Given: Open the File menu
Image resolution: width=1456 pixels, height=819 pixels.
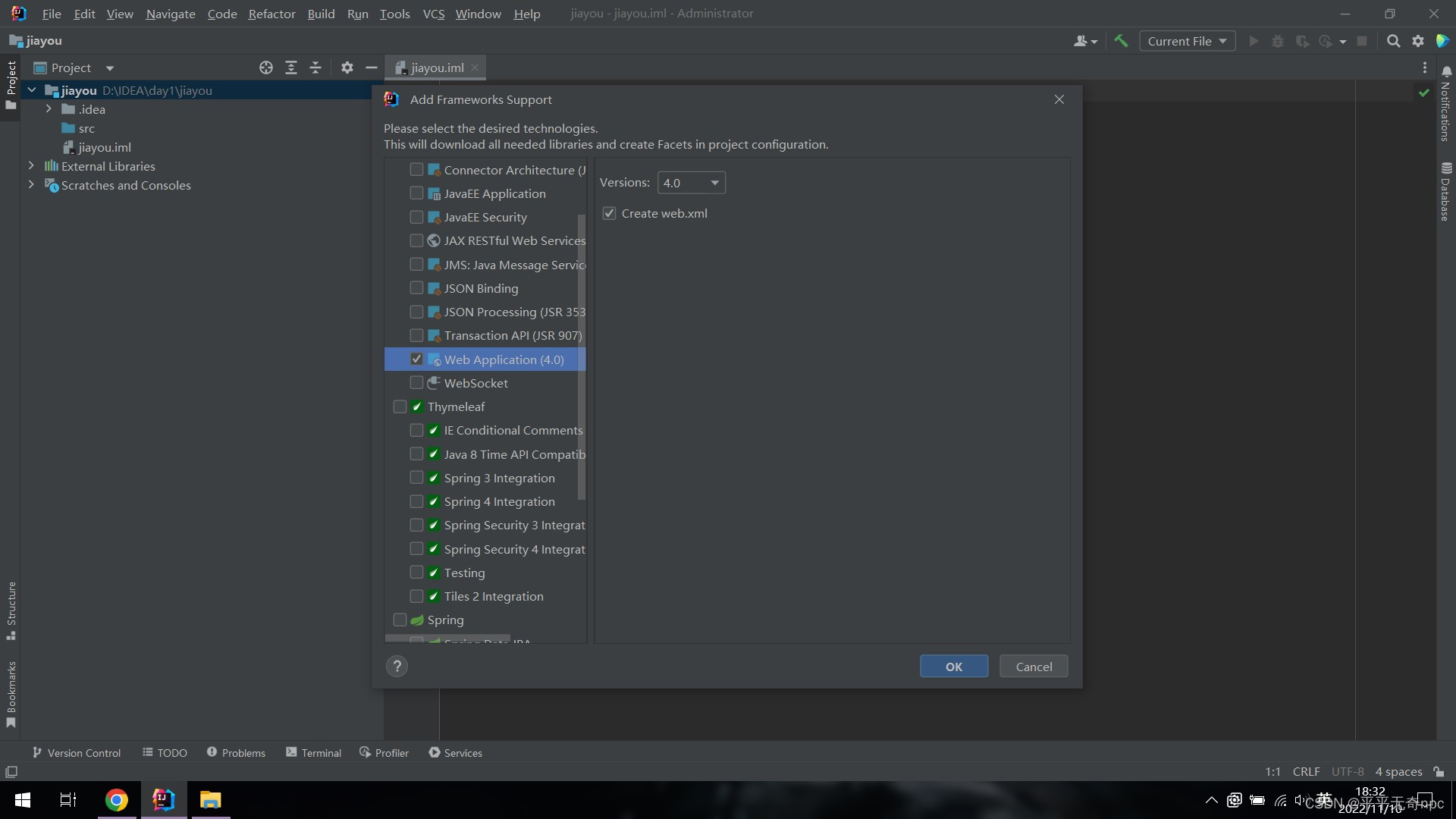Looking at the screenshot, I should pos(52,14).
